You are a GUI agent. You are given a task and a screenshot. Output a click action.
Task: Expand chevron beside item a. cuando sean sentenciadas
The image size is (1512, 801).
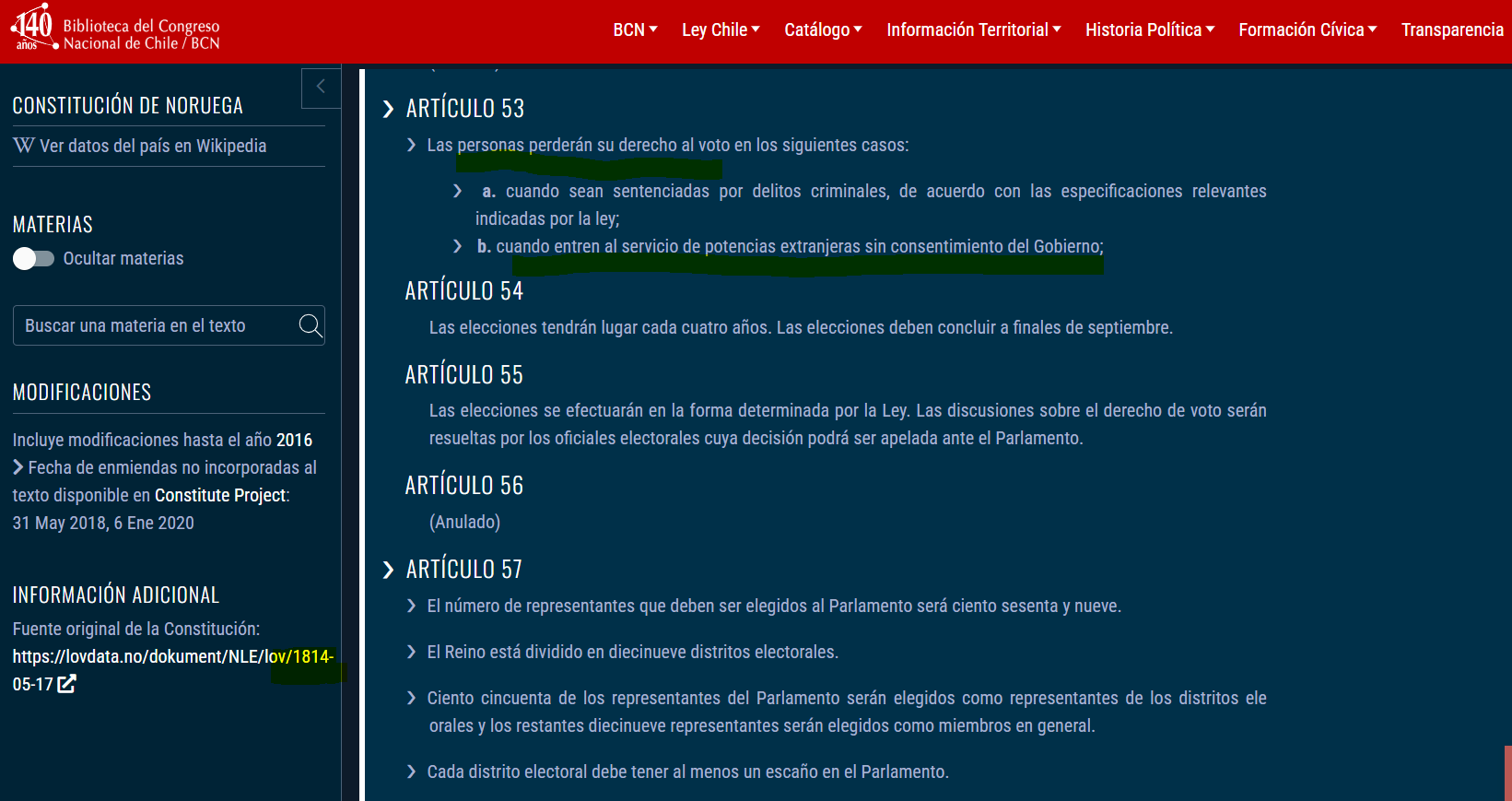tap(457, 191)
